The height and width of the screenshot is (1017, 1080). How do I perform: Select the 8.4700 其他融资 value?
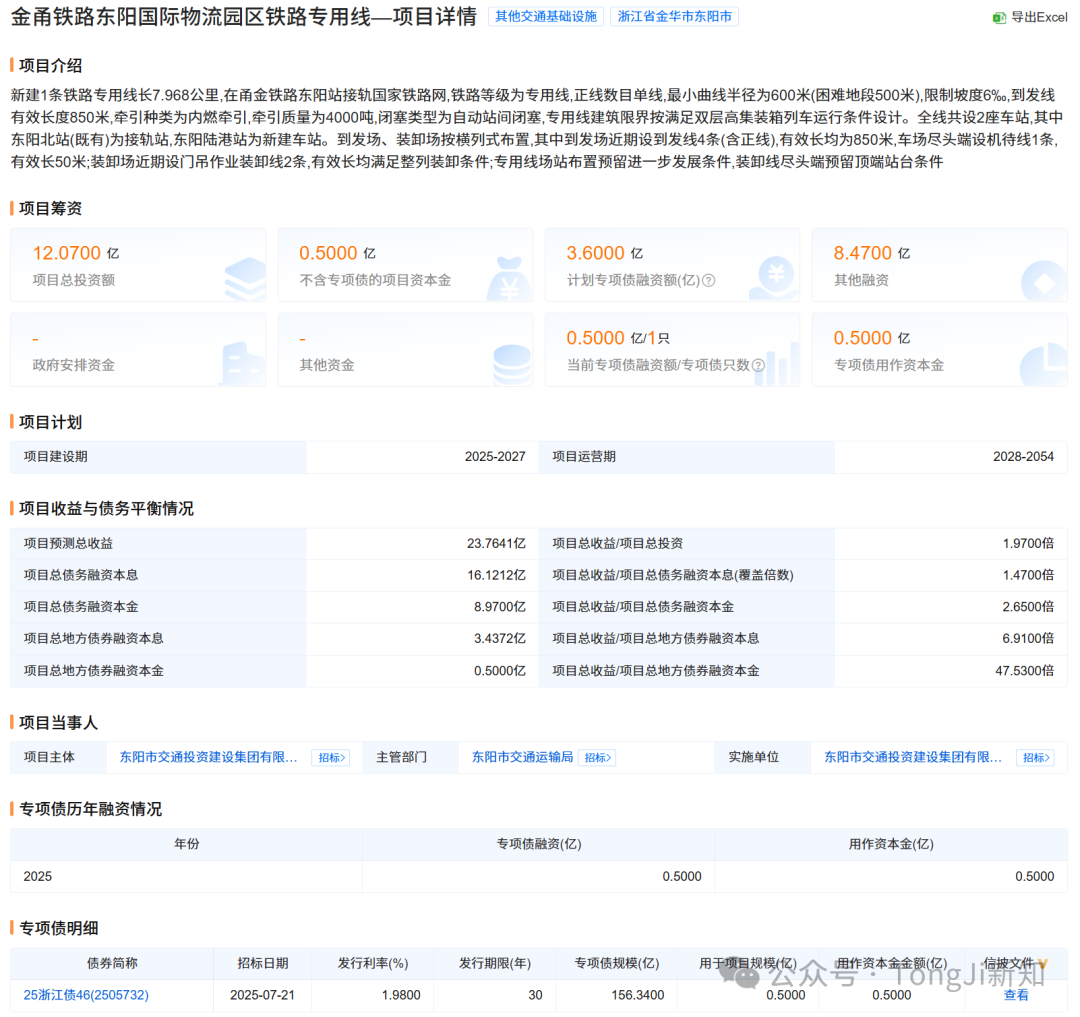pyautogui.click(x=862, y=253)
